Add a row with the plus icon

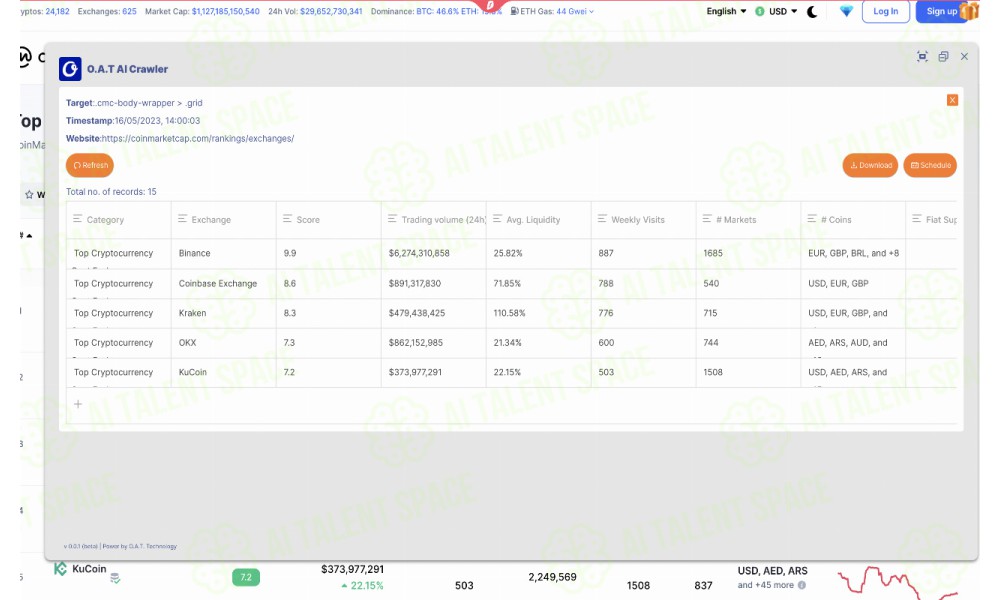pos(78,404)
